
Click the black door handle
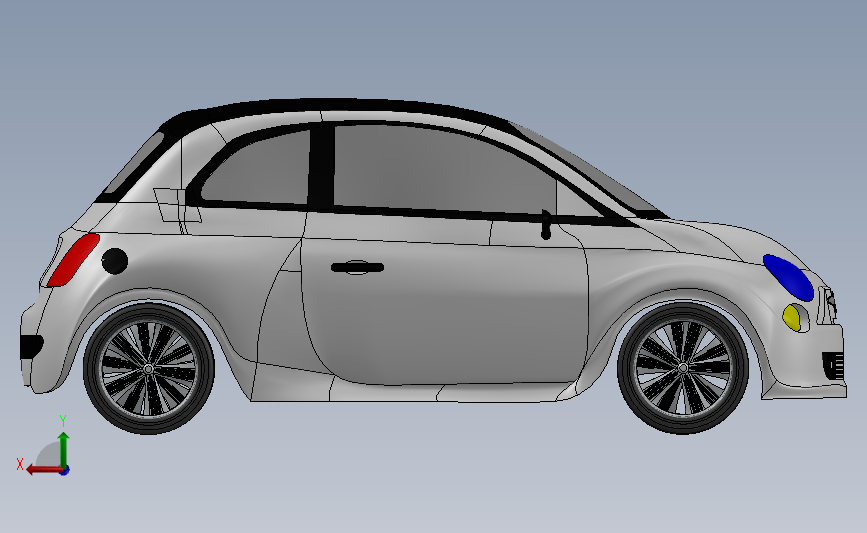[x=357, y=268]
